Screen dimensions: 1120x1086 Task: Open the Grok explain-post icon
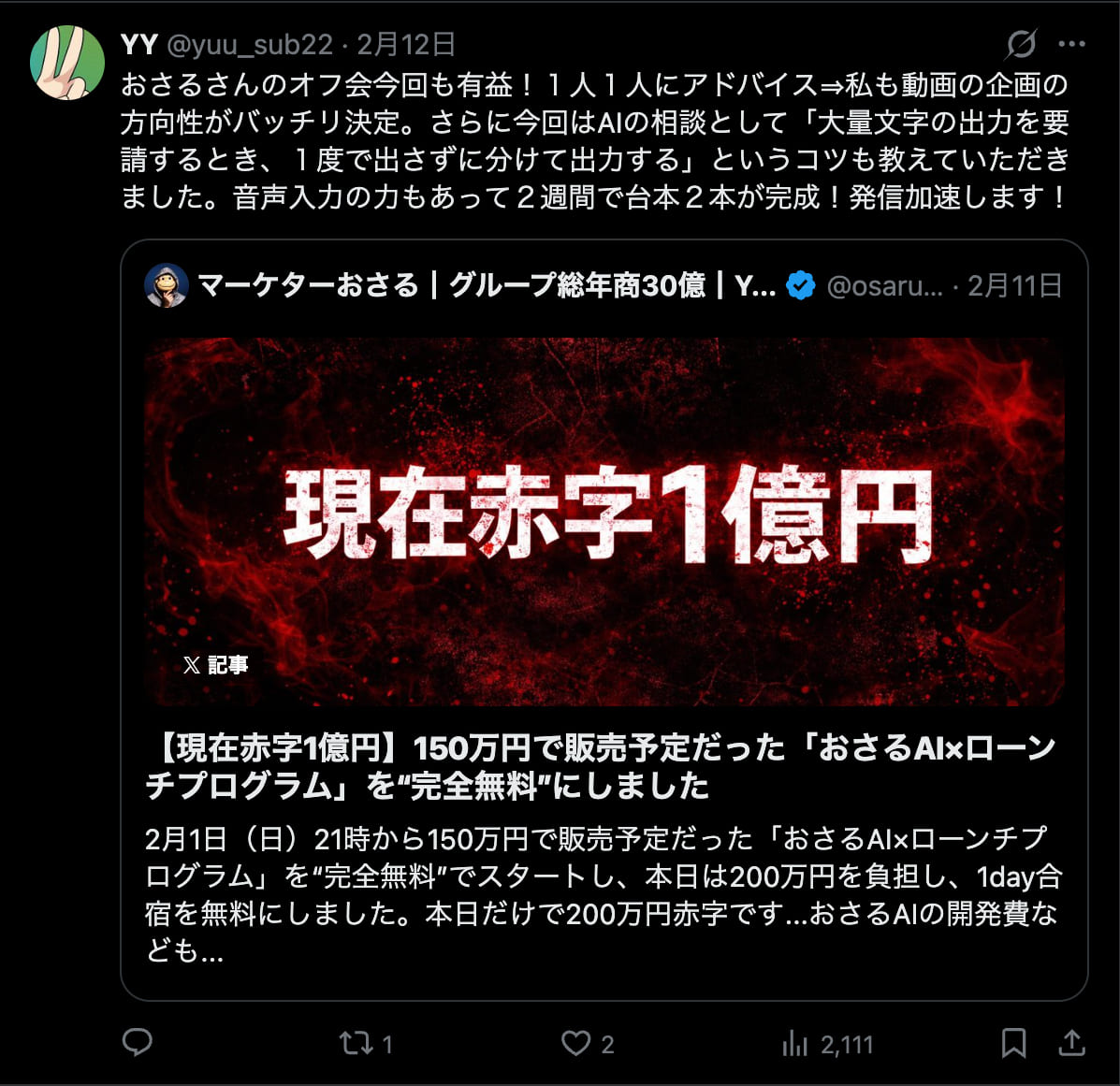[x=1021, y=44]
